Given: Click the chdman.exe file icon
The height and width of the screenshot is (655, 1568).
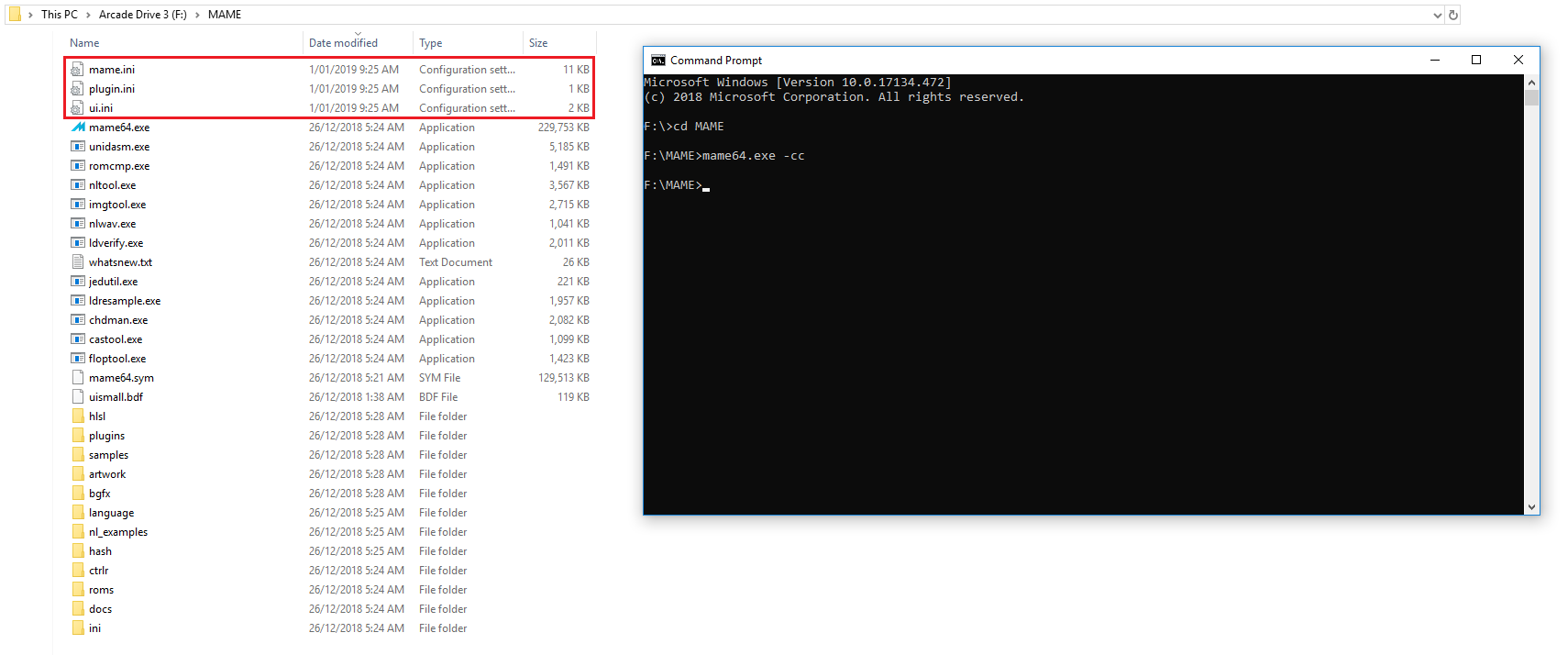Looking at the screenshot, I should point(78,320).
